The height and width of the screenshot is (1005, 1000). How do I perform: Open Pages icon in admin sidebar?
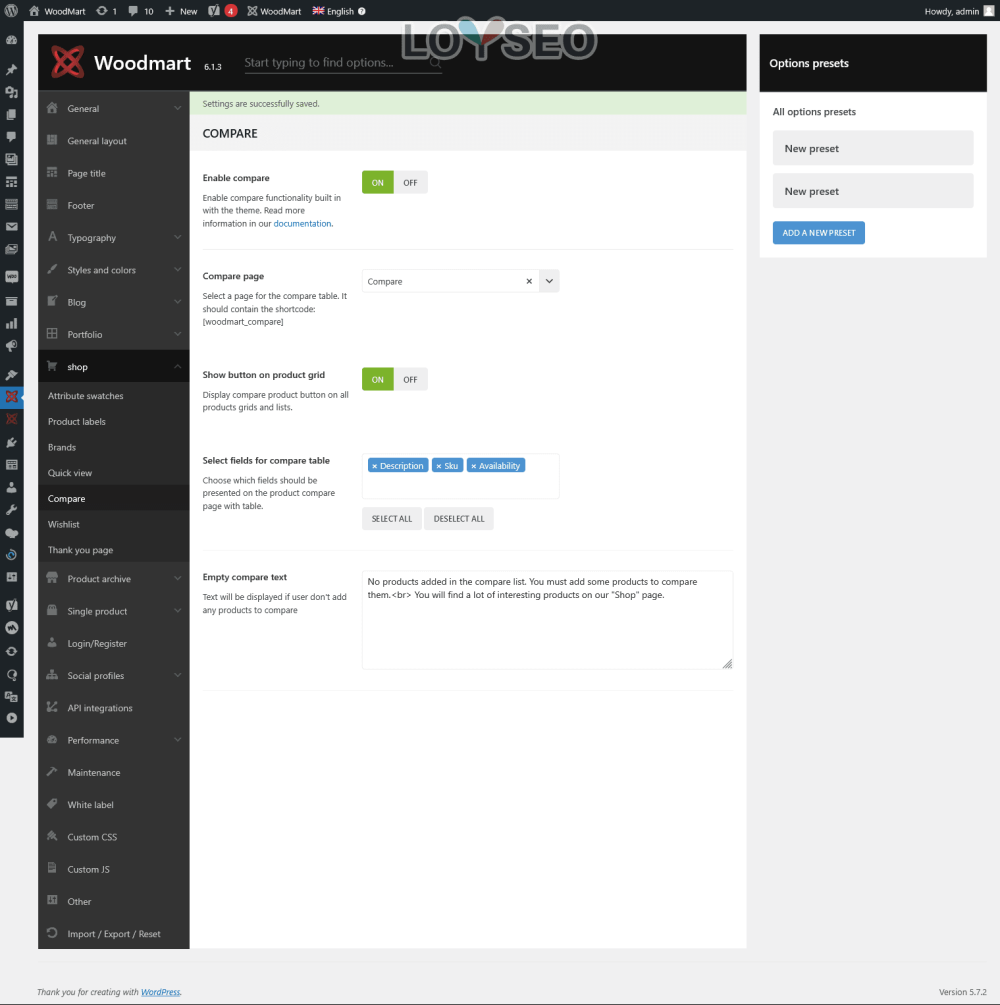click(x=11, y=114)
